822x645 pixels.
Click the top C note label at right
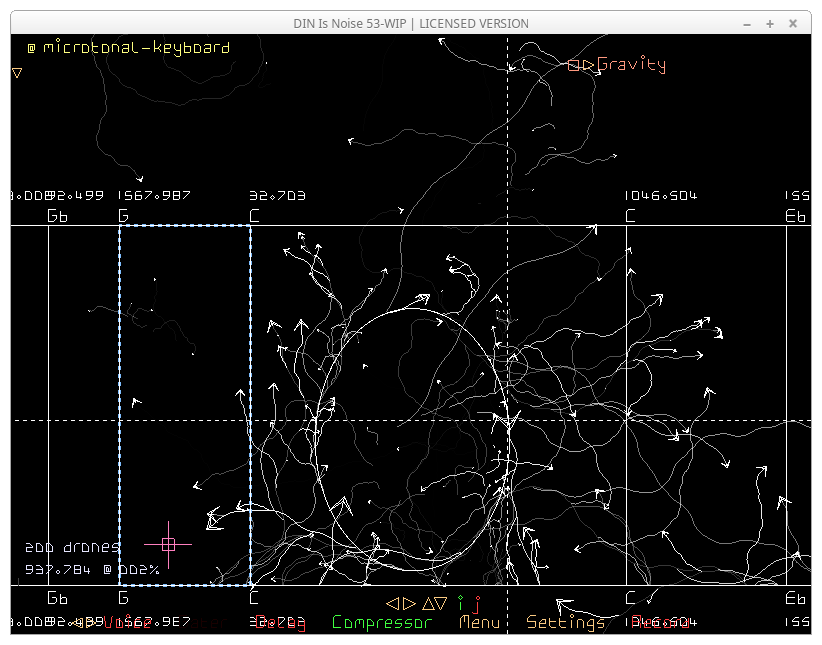(x=630, y=216)
